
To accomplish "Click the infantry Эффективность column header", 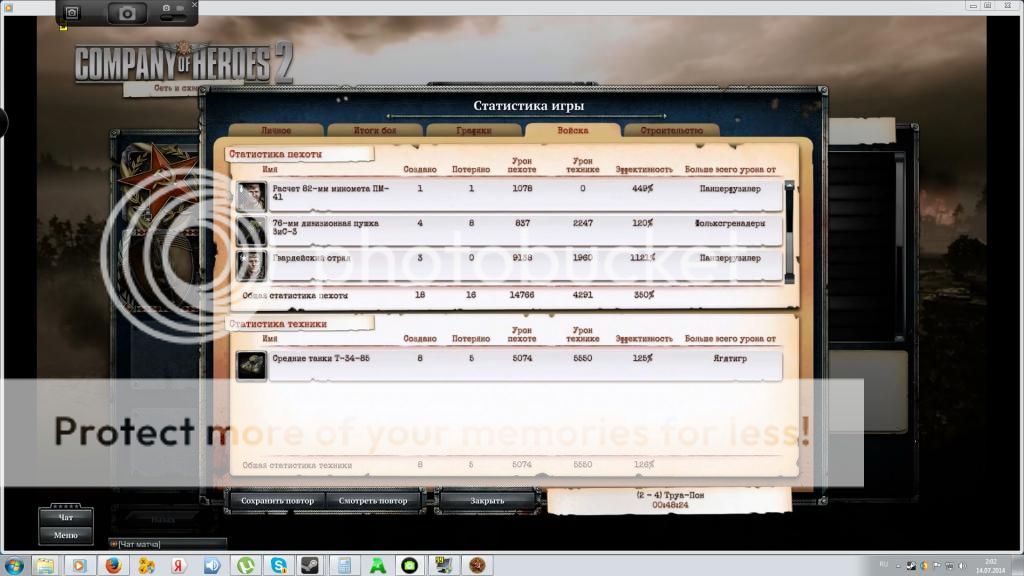I will point(644,170).
